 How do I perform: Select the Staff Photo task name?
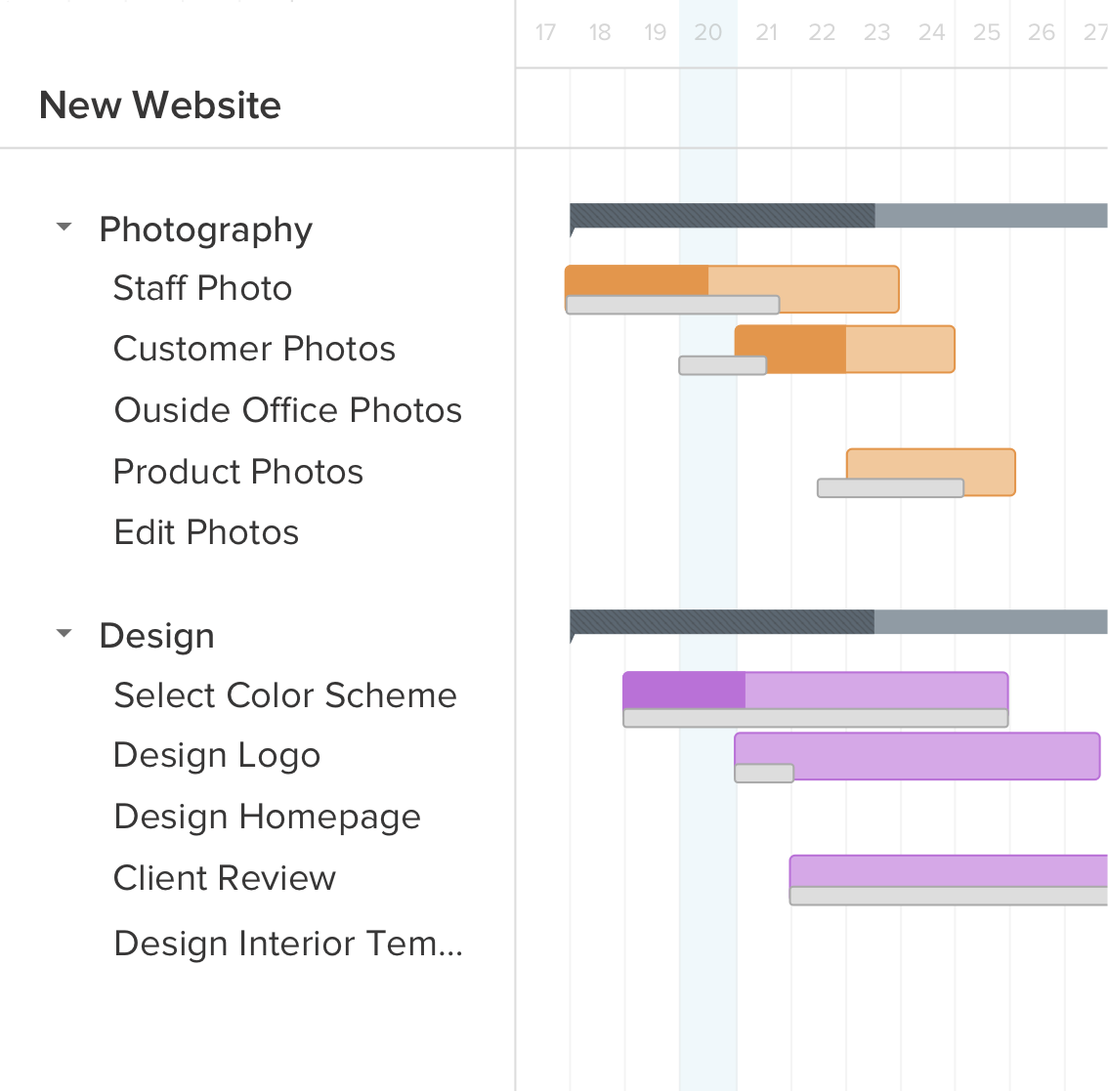pos(202,287)
